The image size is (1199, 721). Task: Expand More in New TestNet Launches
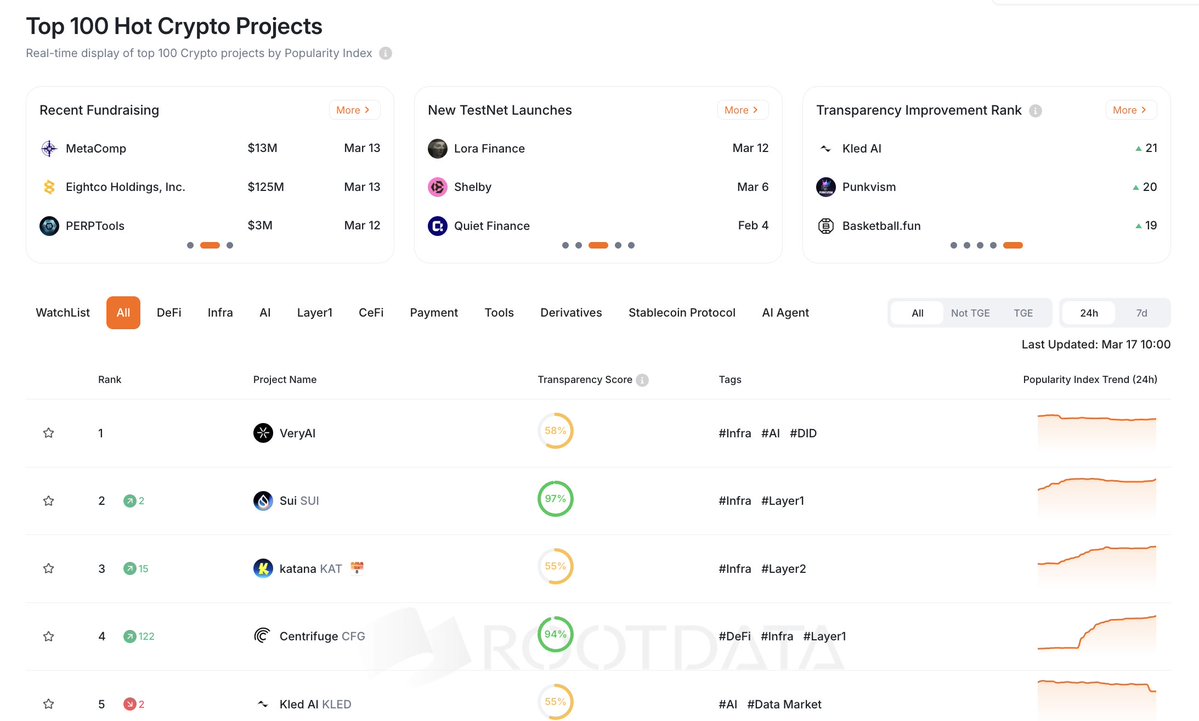[742, 110]
